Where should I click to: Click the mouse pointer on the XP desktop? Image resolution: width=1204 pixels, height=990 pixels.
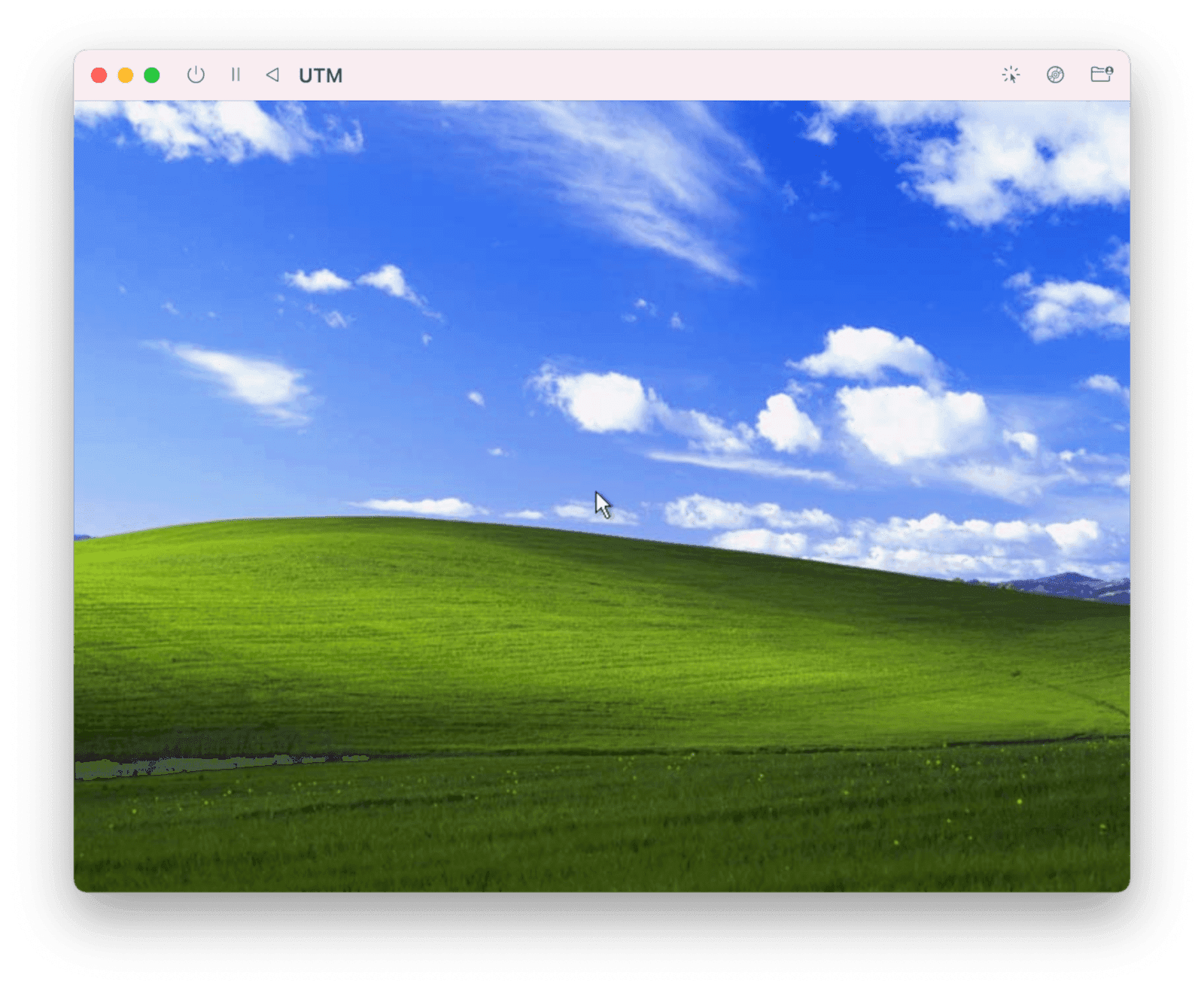(602, 503)
